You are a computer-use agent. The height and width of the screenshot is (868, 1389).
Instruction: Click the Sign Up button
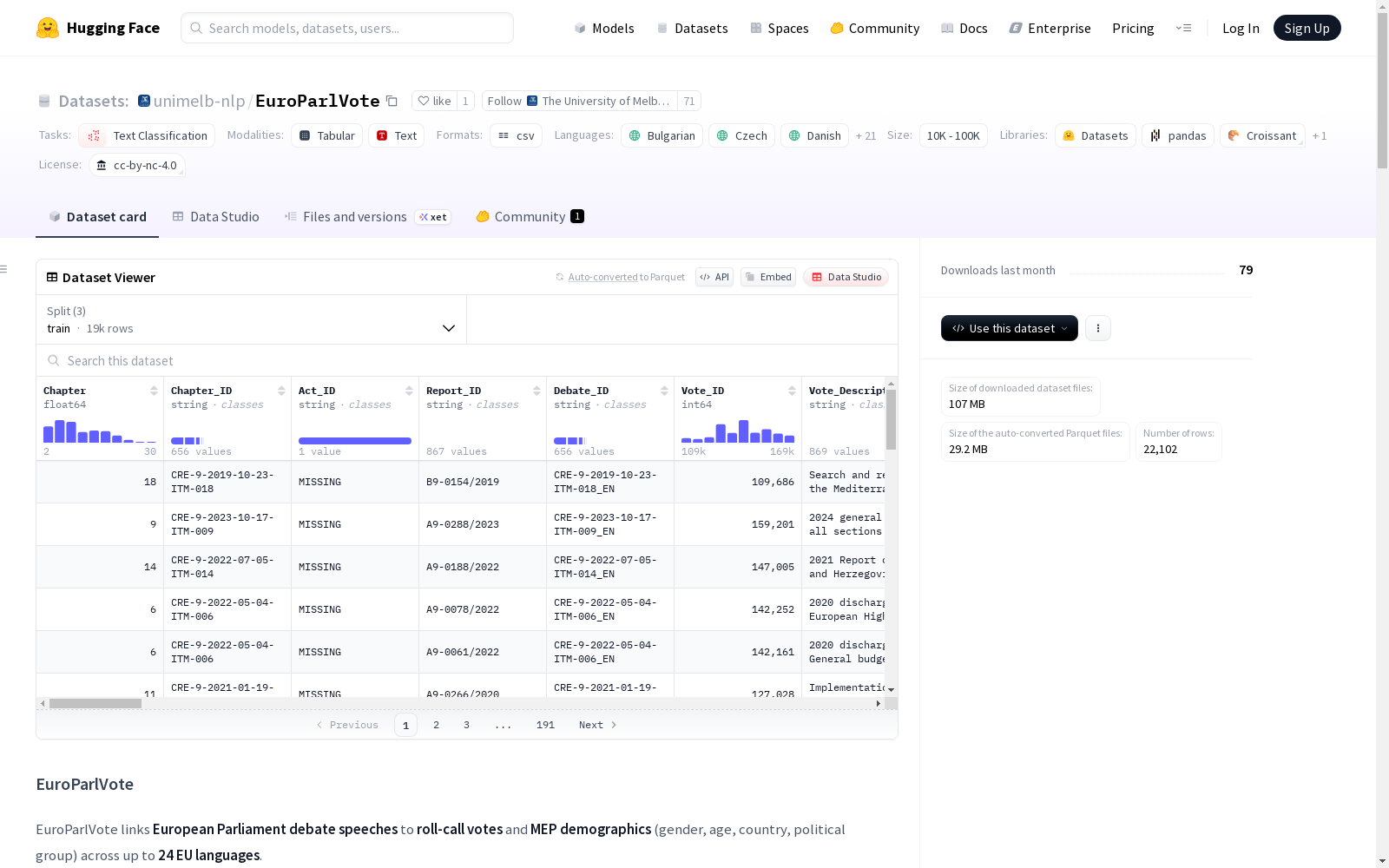[1307, 28]
